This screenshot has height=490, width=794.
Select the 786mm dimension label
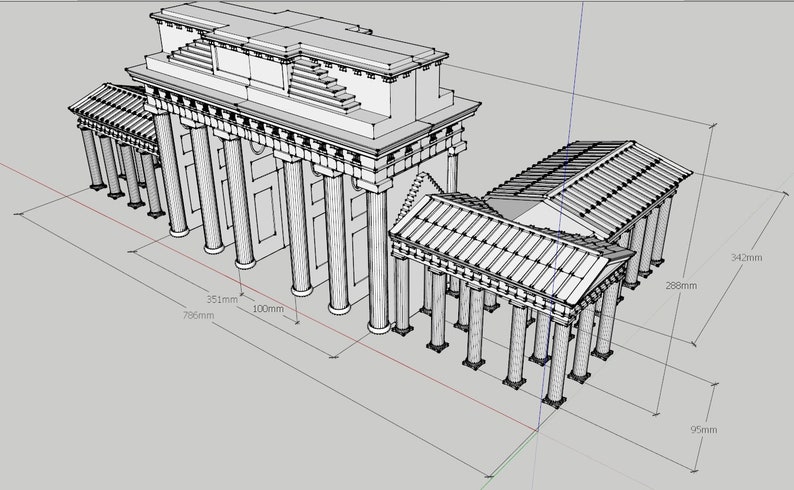tap(198, 315)
